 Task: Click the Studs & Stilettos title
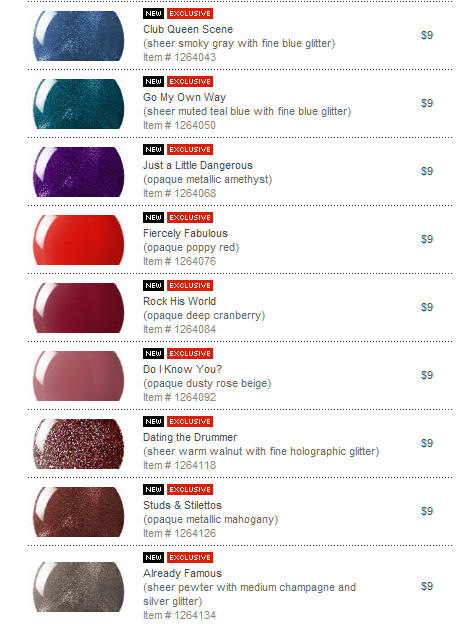tap(182, 505)
